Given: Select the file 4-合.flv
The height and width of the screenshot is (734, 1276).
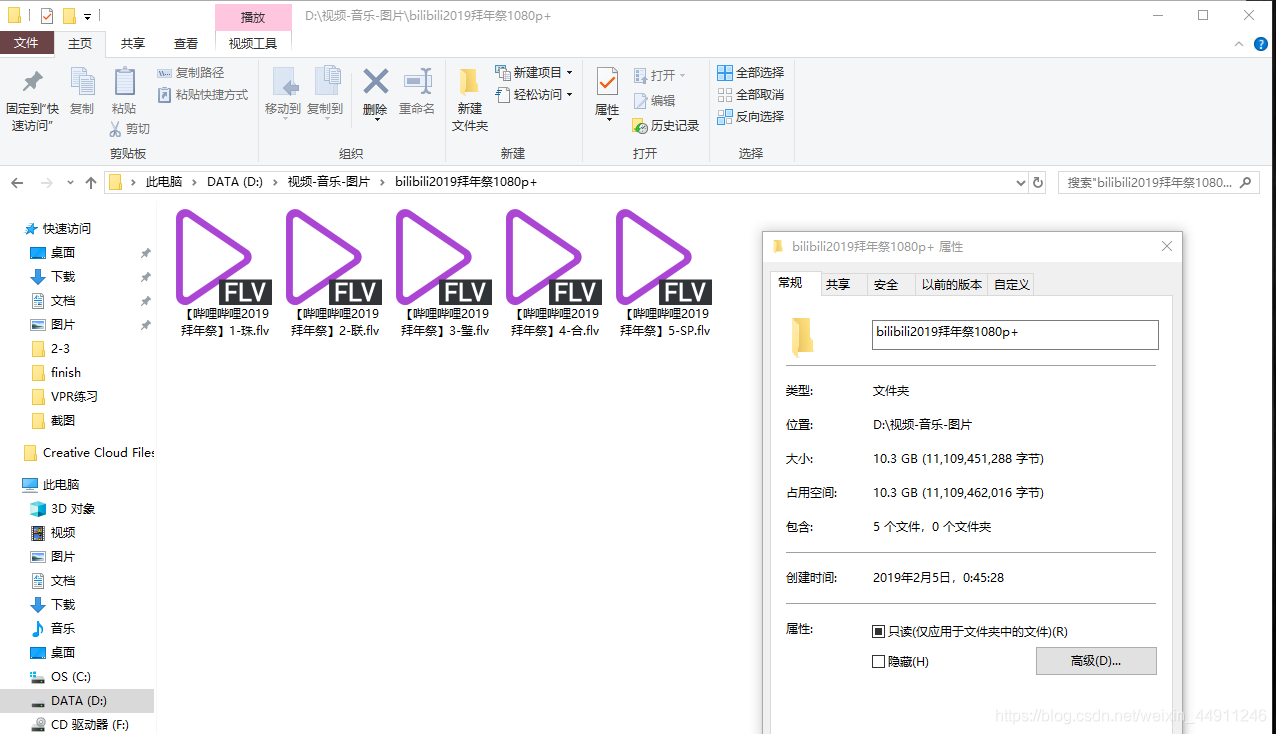Looking at the screenshot, I should click(555, 273).
